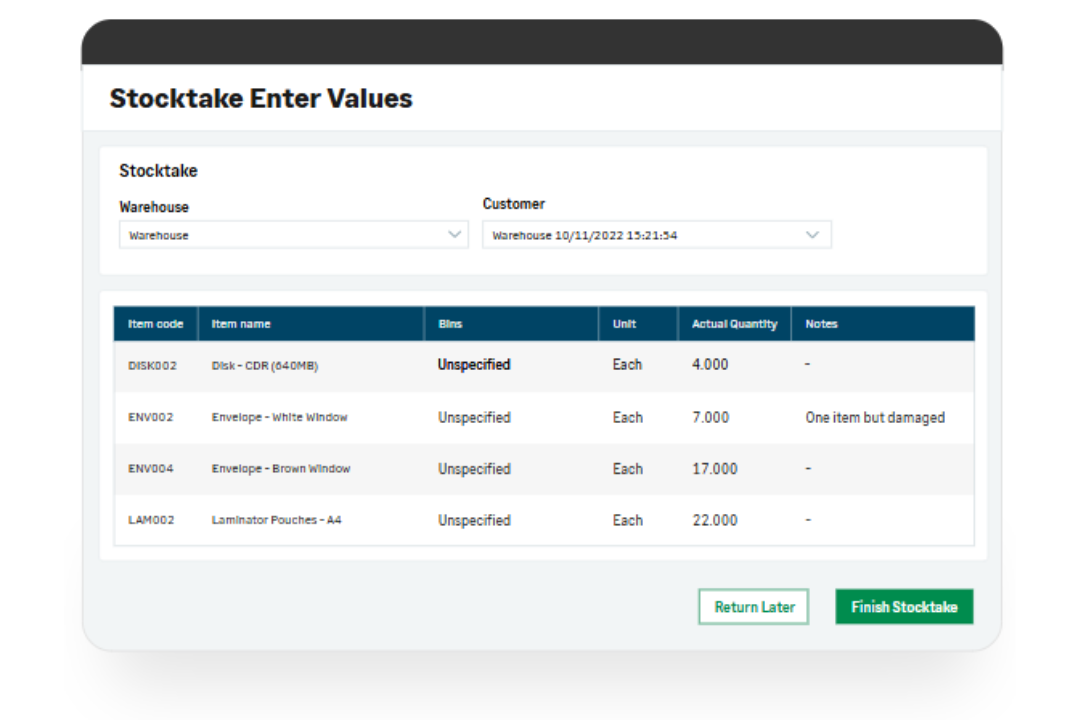Open the Warehouse dropdown chevron
1080x720 pixels.
[x=457, y=234]
